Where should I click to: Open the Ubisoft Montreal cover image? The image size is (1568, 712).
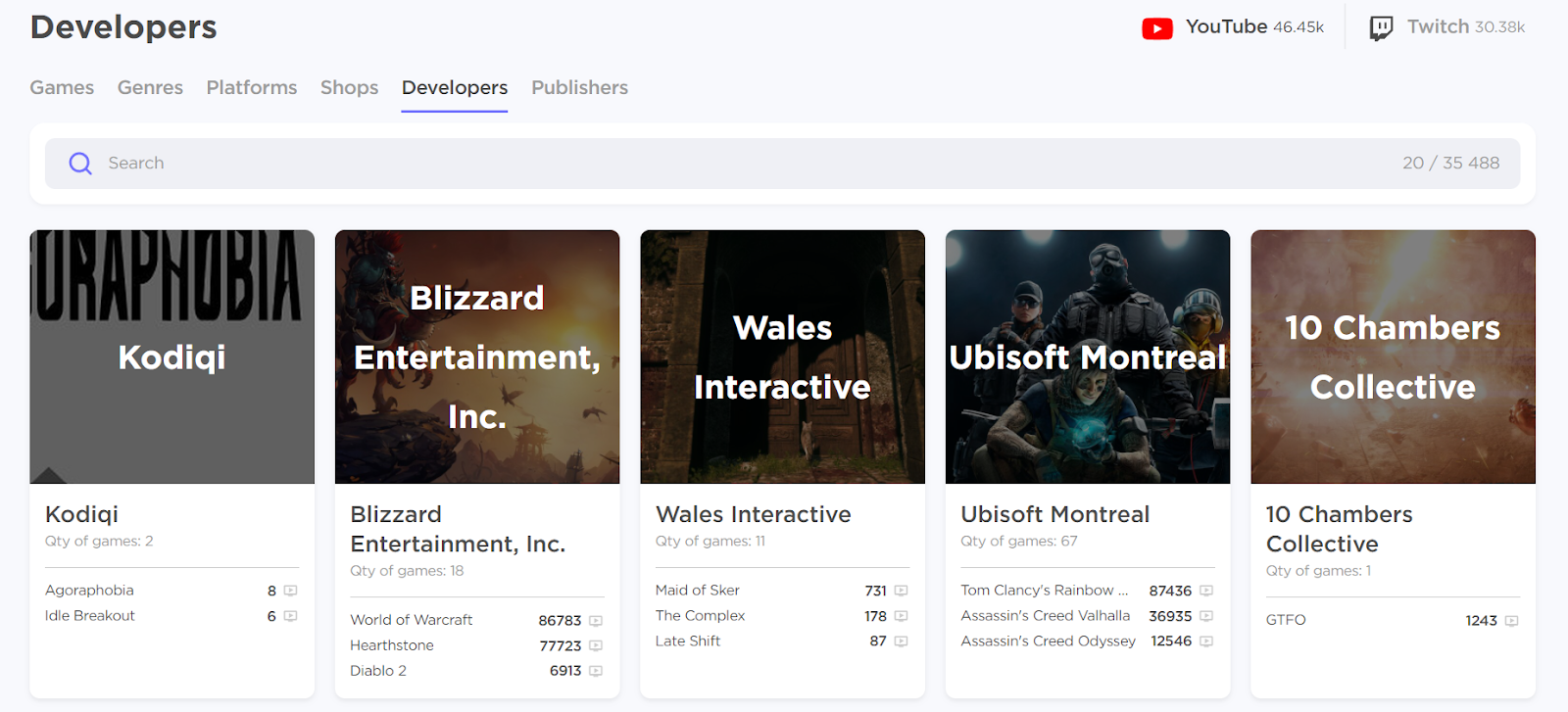pos(1088,356)
